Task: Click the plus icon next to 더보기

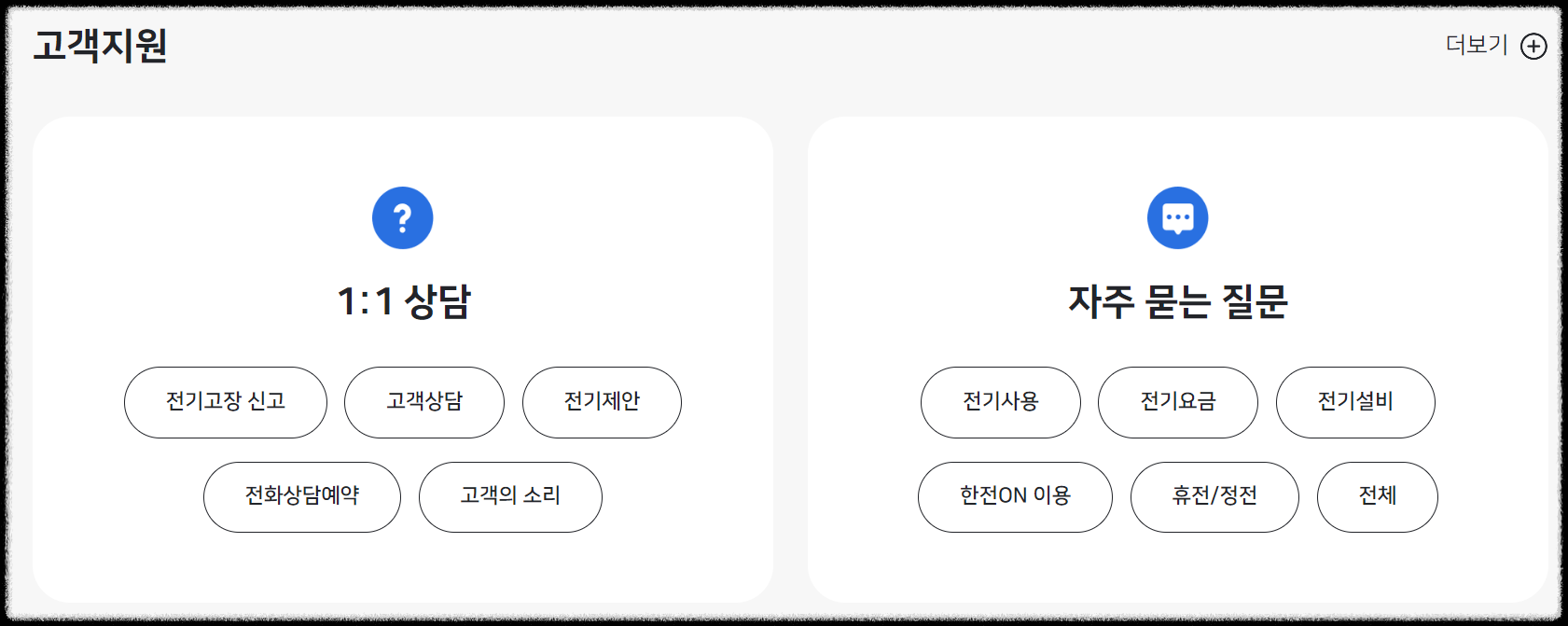Action: (1535, 43)
